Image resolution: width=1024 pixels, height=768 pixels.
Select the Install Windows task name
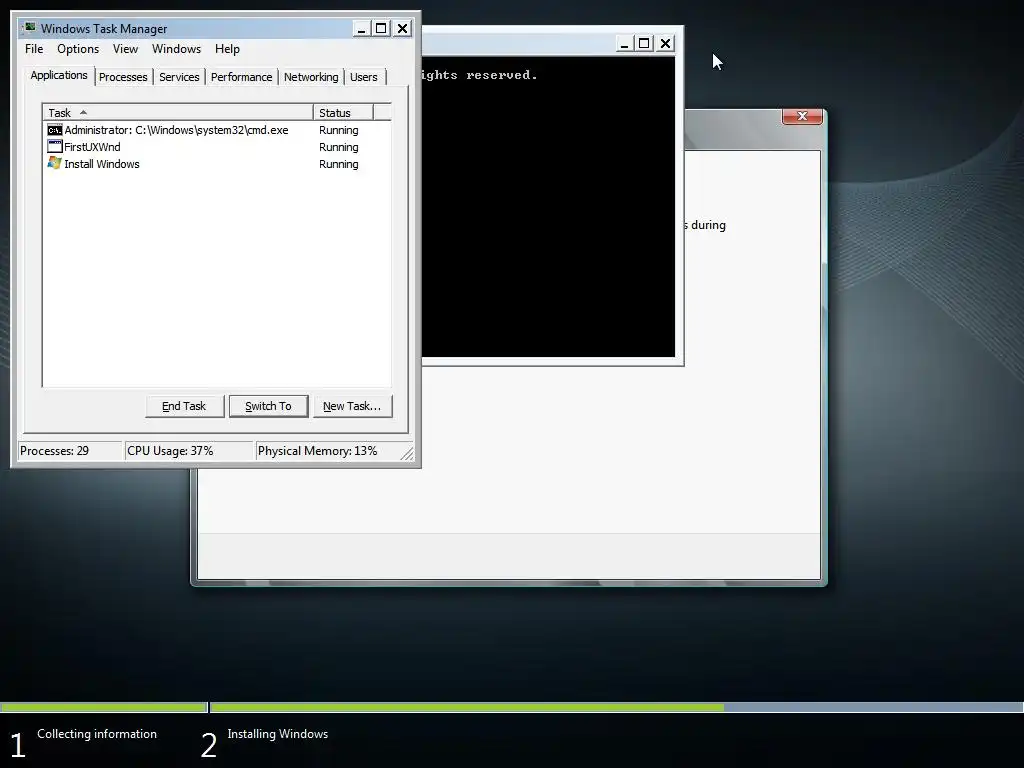tap(102, 164)
